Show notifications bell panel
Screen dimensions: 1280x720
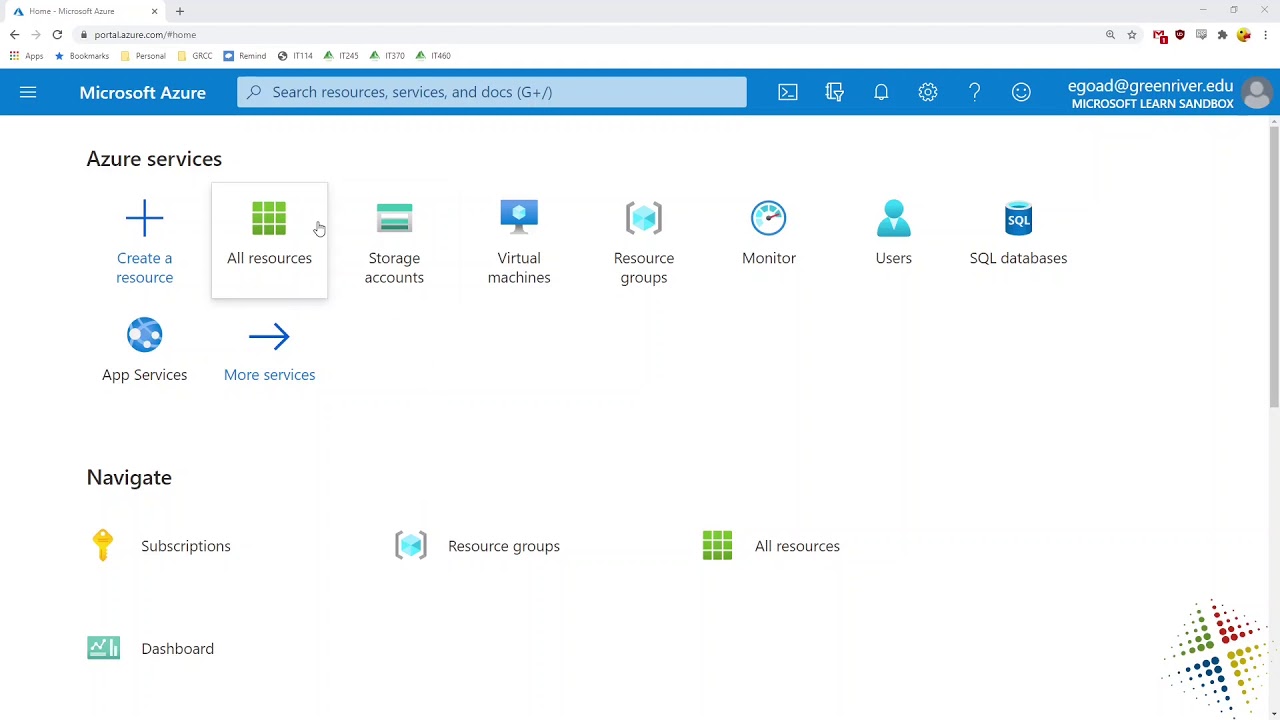tap(881, 92)
